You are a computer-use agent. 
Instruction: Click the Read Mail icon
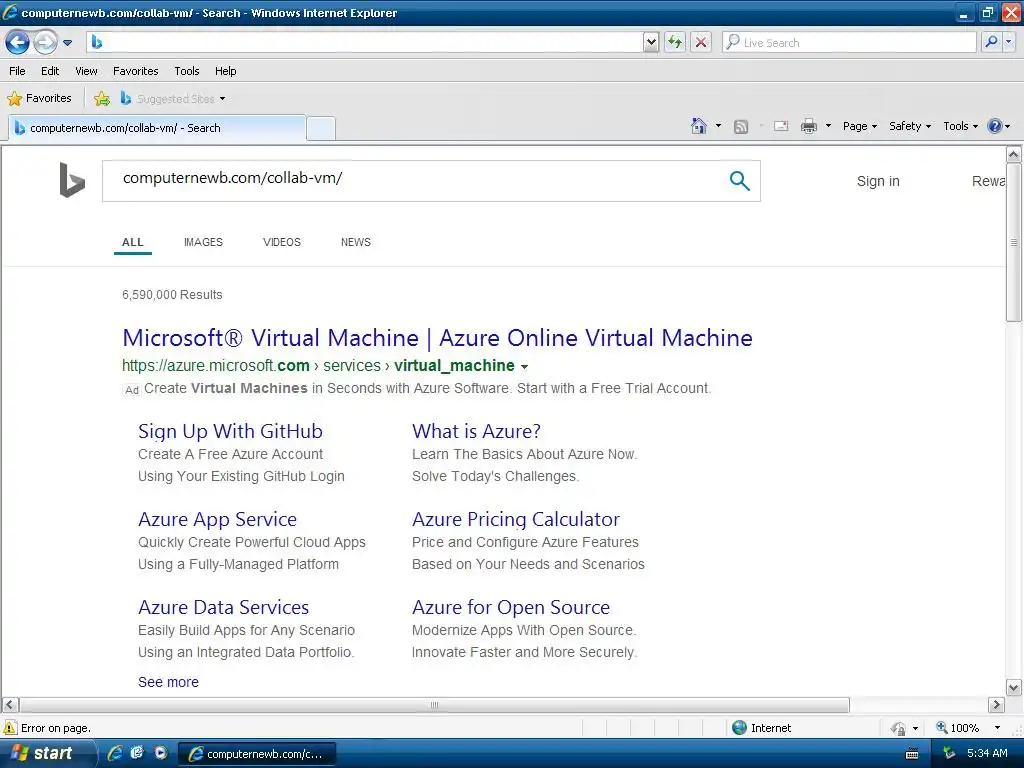click(x=781, y=126)
